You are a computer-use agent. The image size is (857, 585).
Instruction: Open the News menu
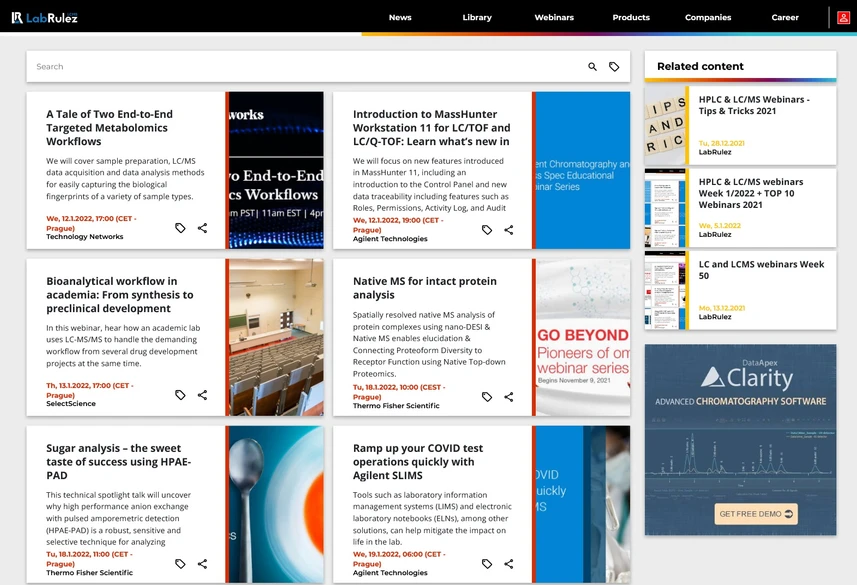(400, 17)
